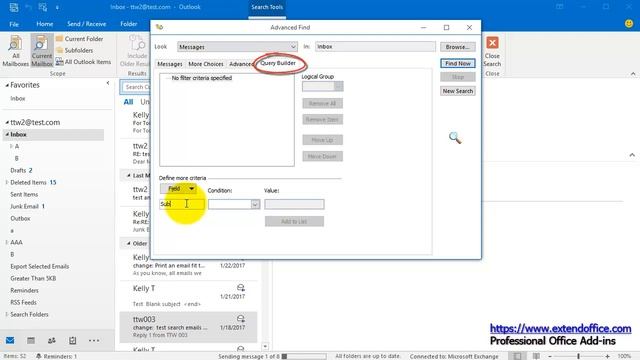The height and width of the screenshot is (360, 640).
Task: Open the Logical Group dropdown
Action: (x=322, y=86)
